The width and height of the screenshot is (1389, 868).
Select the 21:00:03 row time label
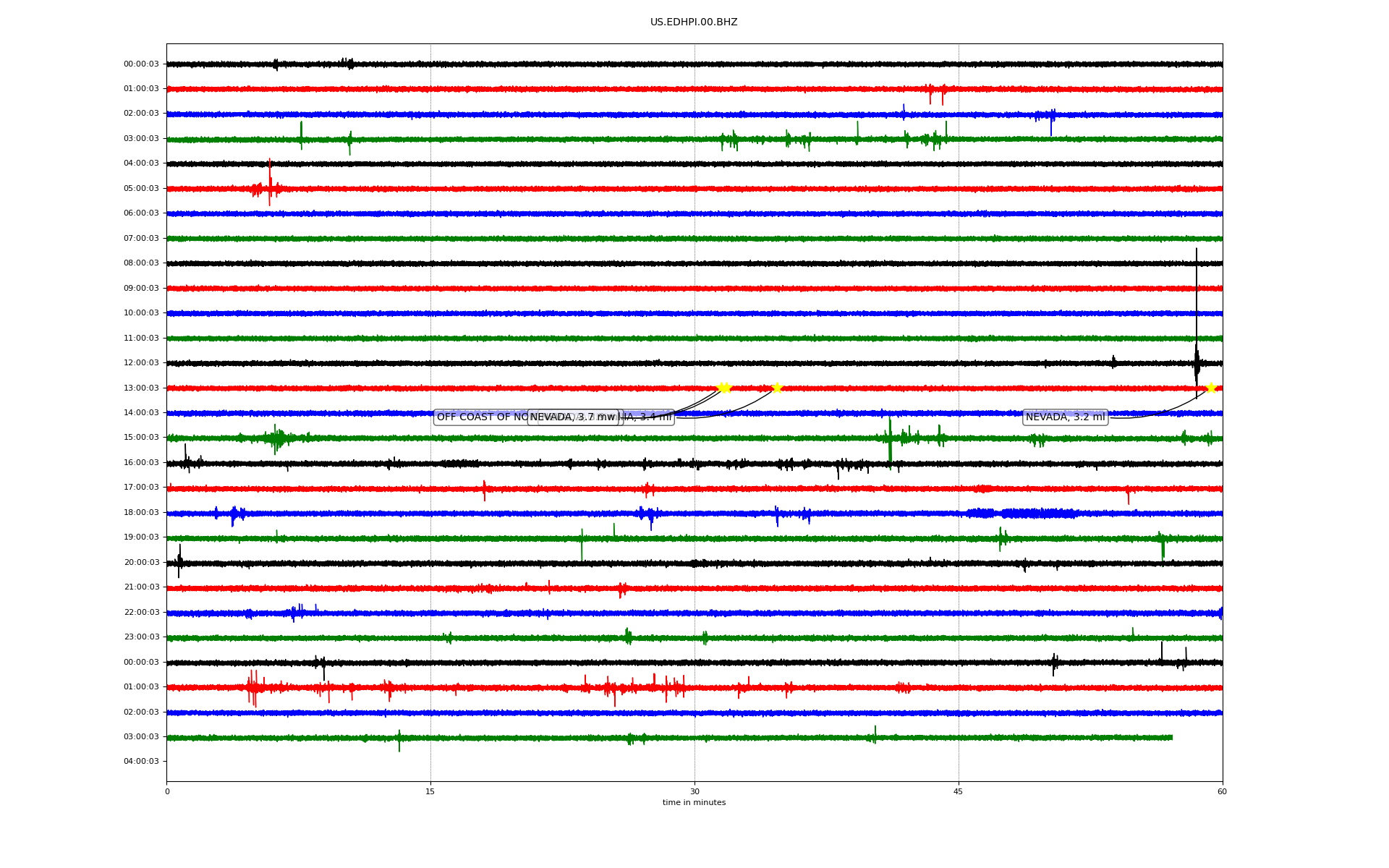pyautogui.click(x=141, y=587)
